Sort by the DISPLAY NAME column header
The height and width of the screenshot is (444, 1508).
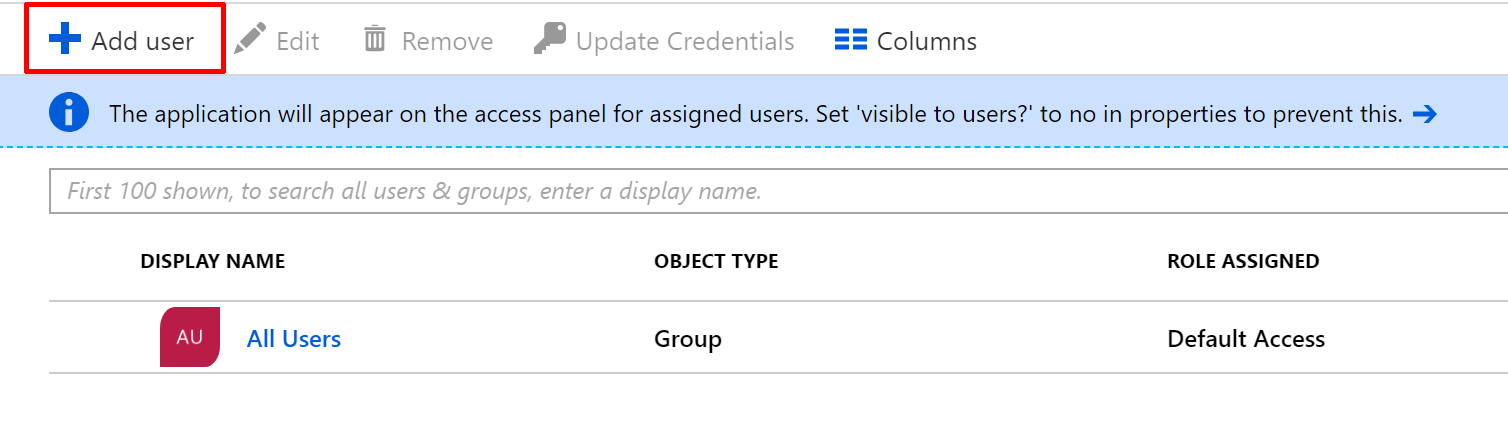[213, 262]
